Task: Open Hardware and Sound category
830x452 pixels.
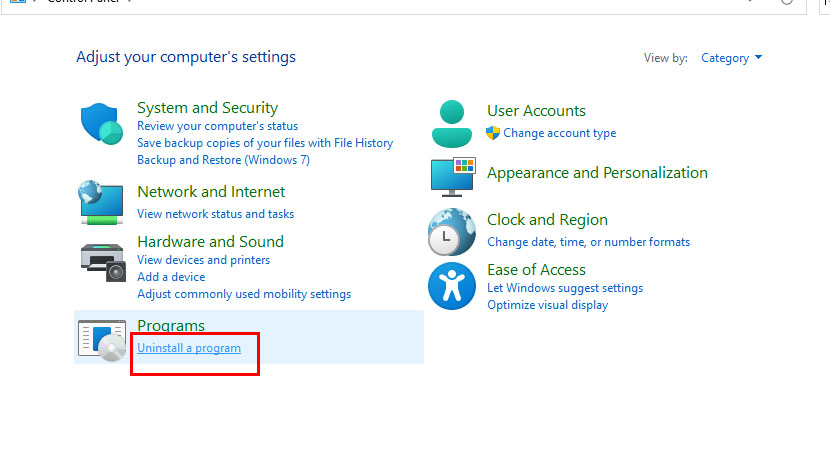Action: pyautogui.click(x=211, y=241)
